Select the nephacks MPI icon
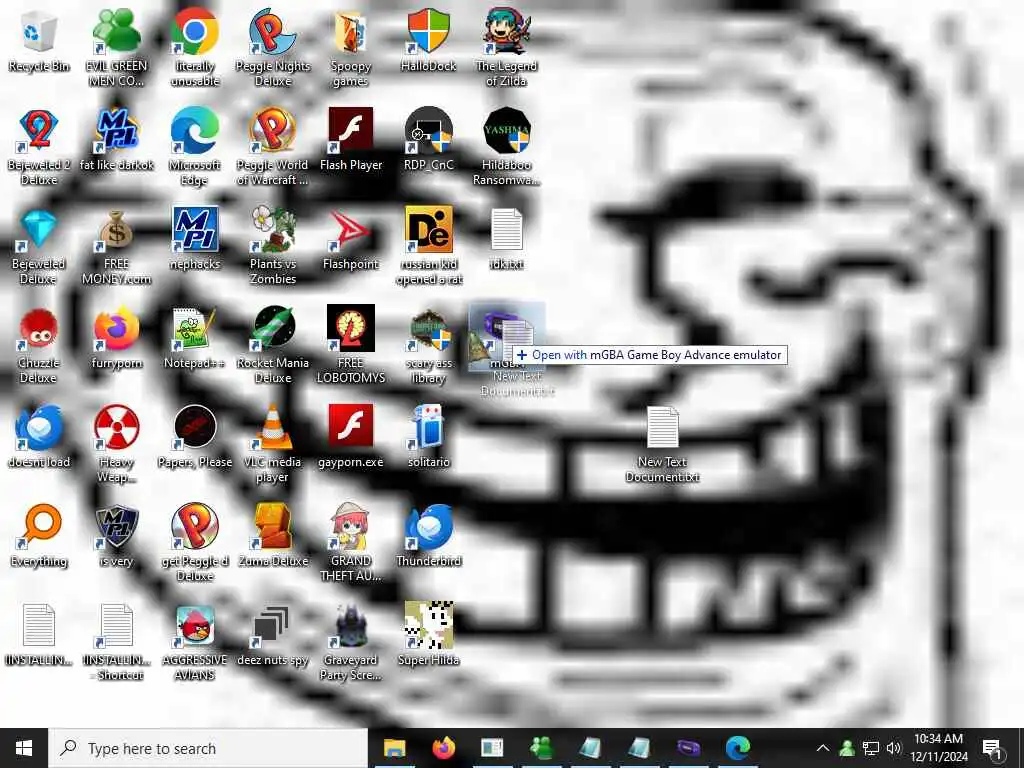Image resolution: width=1024 pixels, height=768 pixels. (195, 230)
